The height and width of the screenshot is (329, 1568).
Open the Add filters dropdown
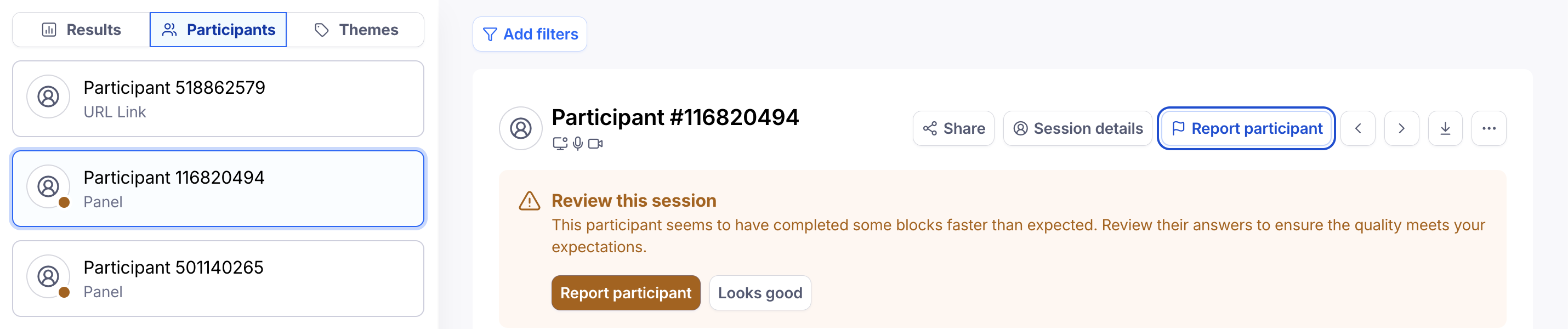pyautogui.click(x=530, y=34)
